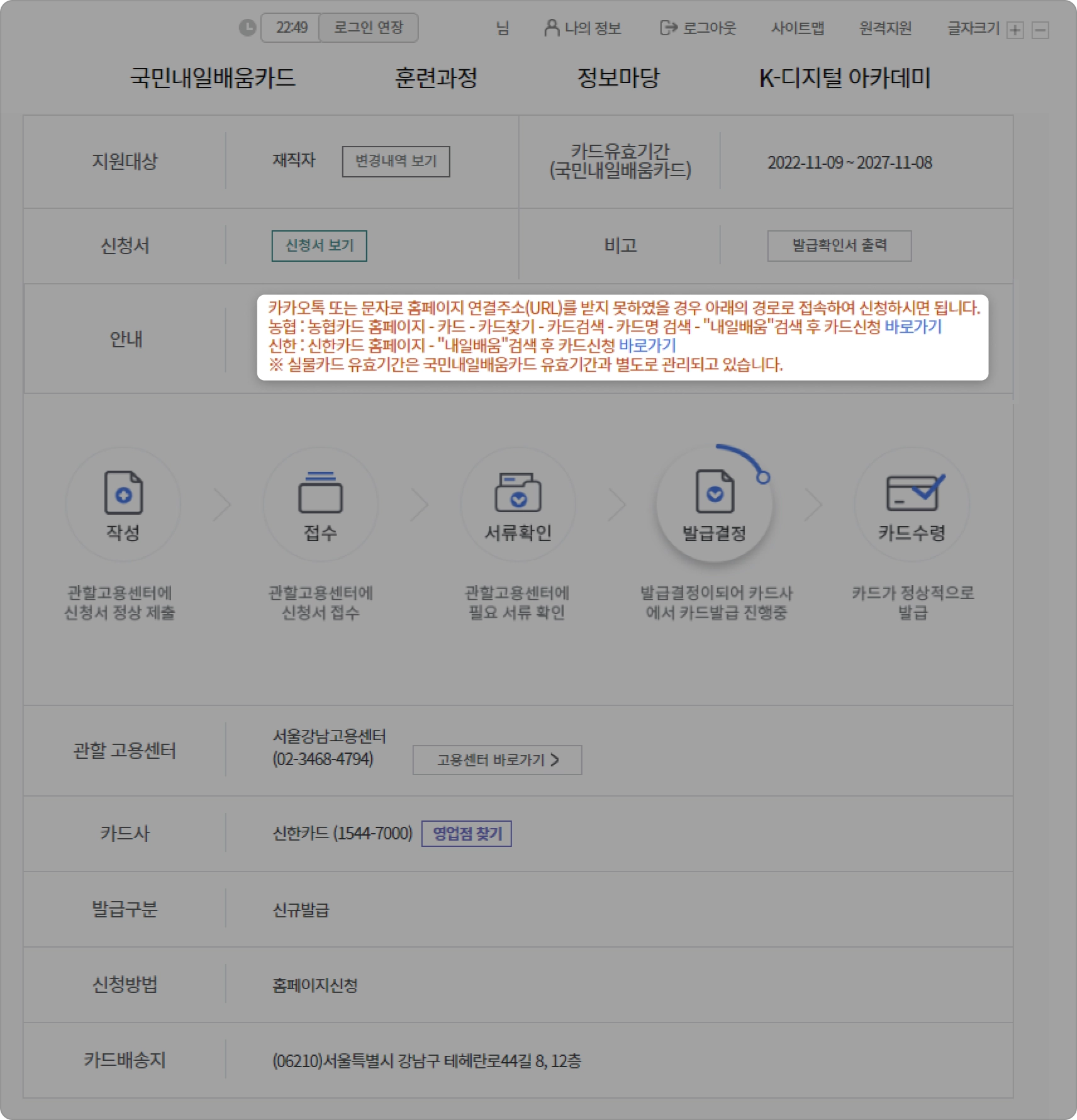Open K-디지털 아카데미 menu
The image size is (1077, 1120).
(x=845, y=78)
